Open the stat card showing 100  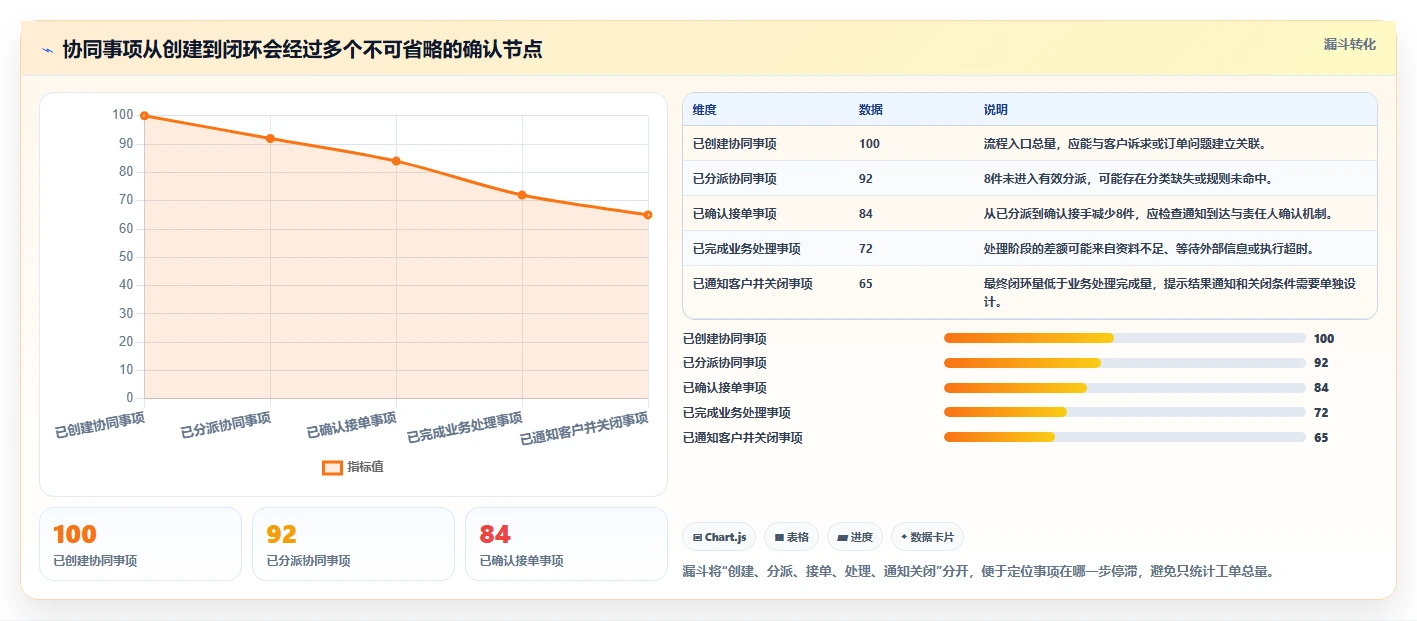coord(140,544)
